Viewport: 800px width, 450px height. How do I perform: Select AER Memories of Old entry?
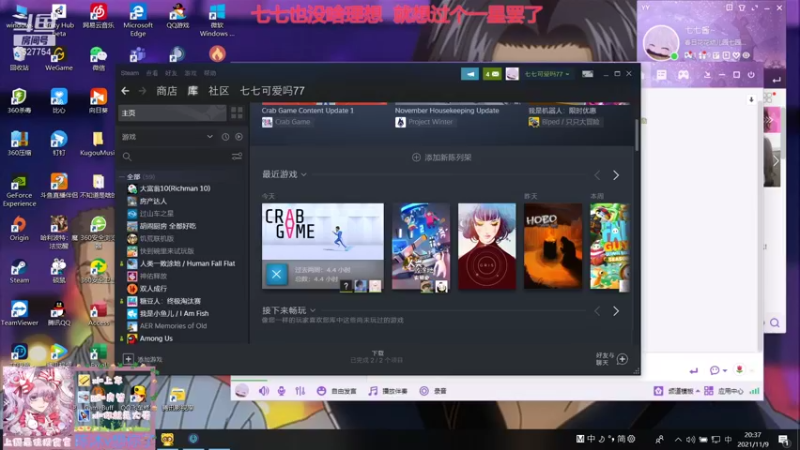(173, 326)
